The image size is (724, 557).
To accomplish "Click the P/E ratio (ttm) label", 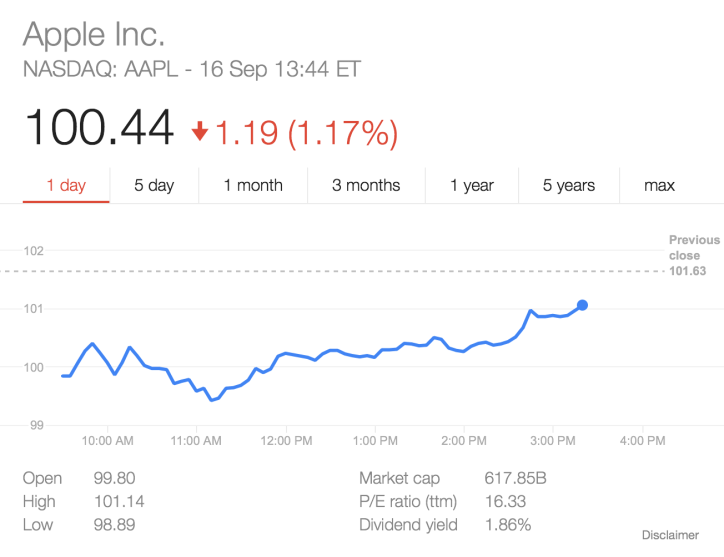I will (x=408, y=502).
